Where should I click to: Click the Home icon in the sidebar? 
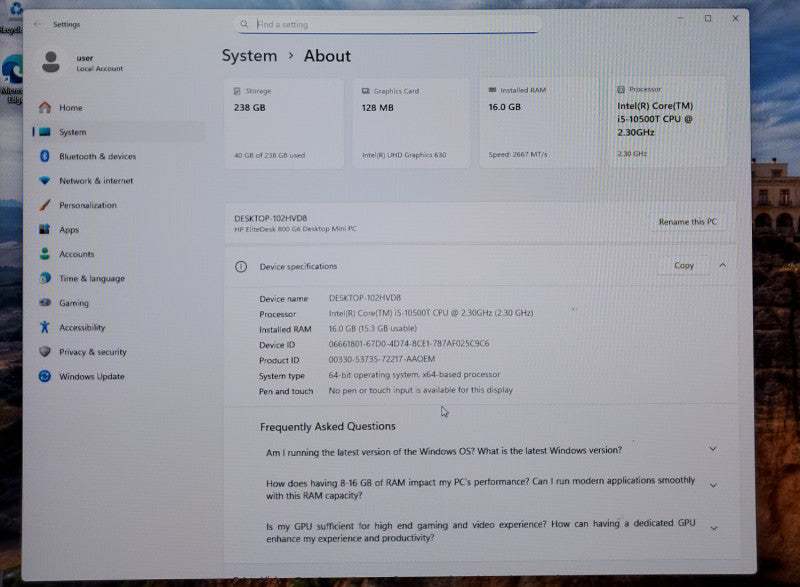45,107
